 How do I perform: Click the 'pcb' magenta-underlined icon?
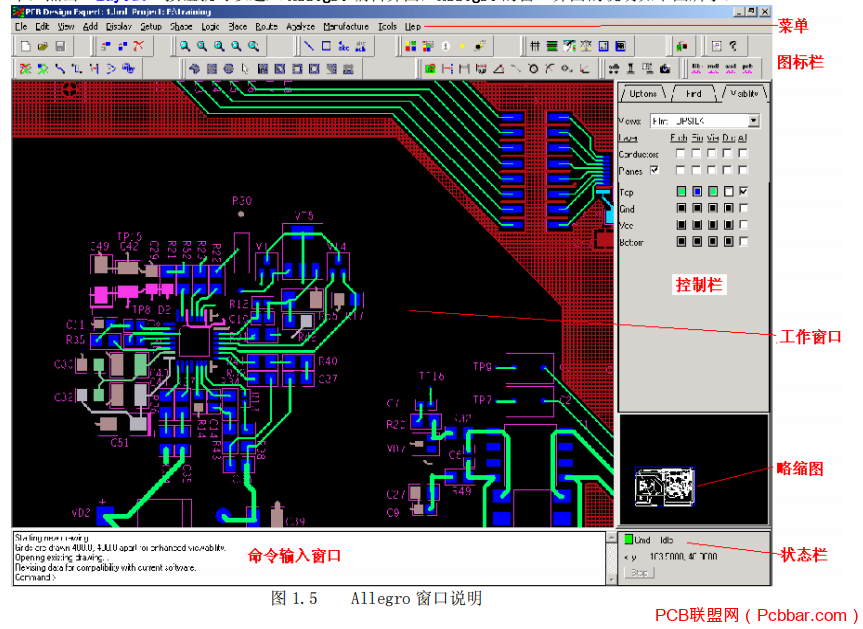click(747, 69)
